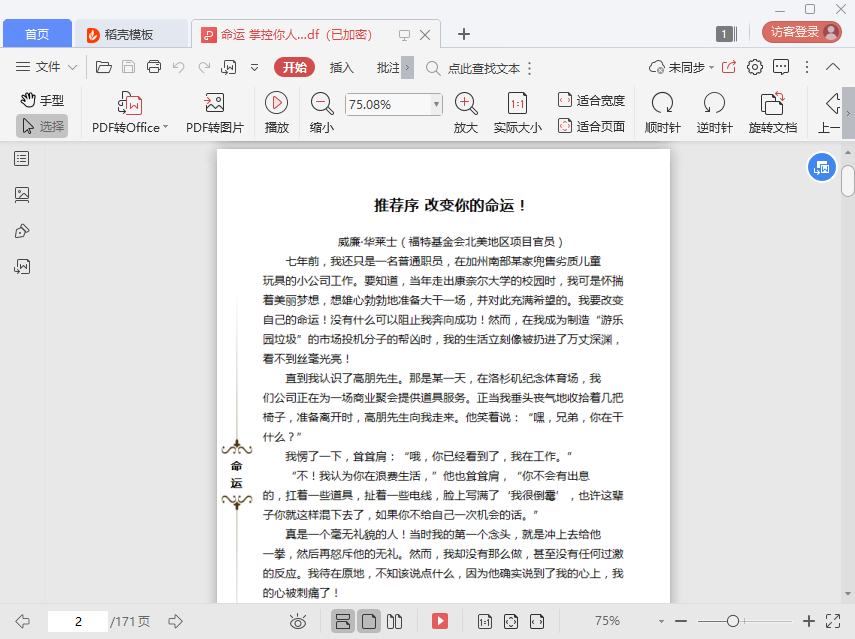Enable continuous scroll view mode
Screen dimensions: 855x639
click(343, 621)
